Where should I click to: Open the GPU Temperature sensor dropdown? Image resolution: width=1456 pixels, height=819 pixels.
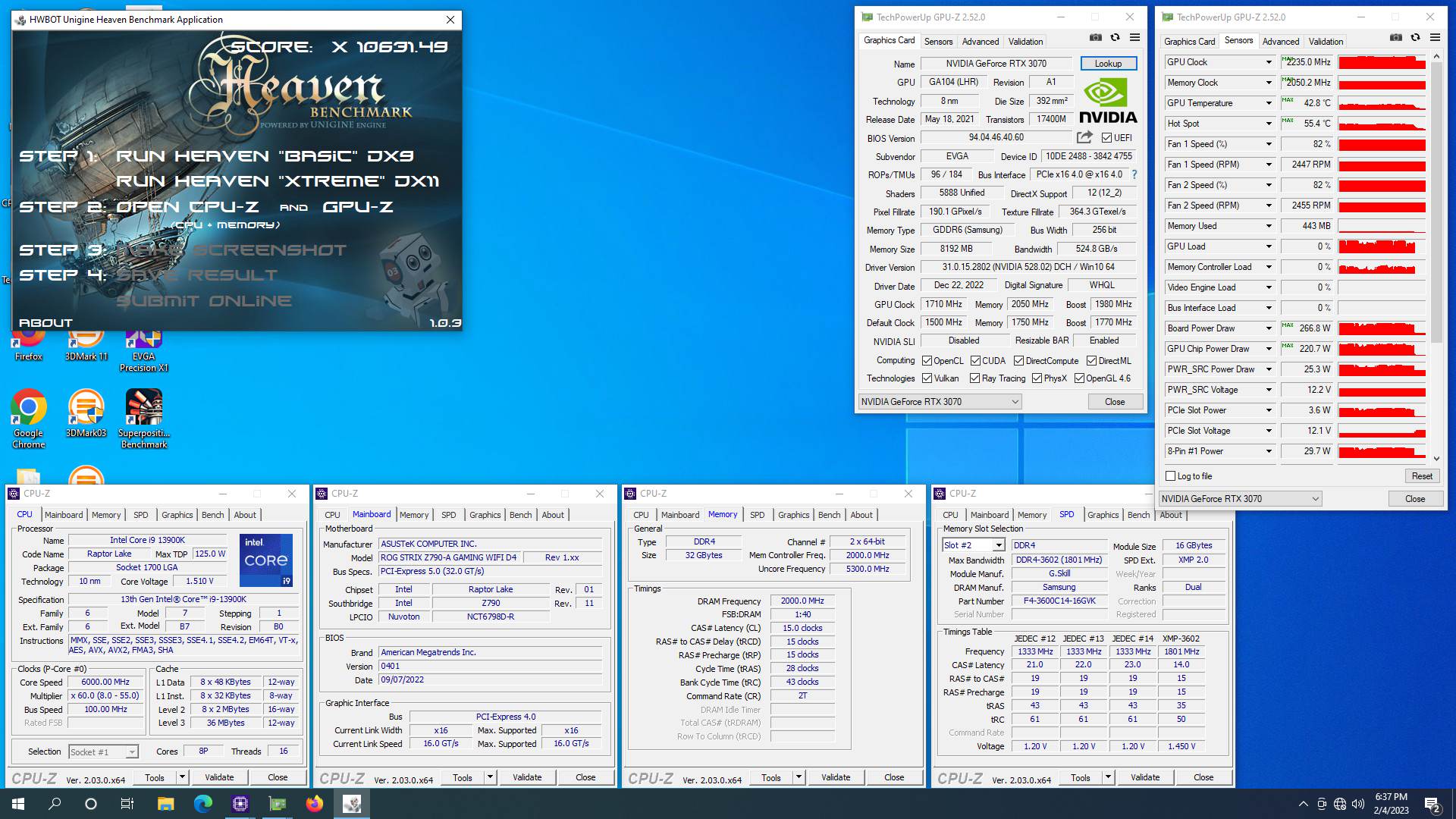point(1268,103)
